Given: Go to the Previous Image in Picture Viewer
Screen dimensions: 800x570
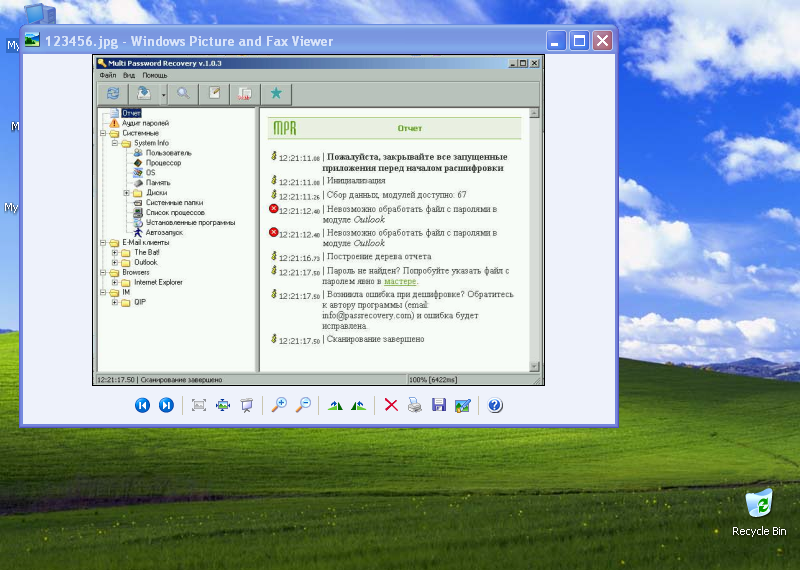Looking at the screenshot, I should pyautogui.click(x=142, y=405).
